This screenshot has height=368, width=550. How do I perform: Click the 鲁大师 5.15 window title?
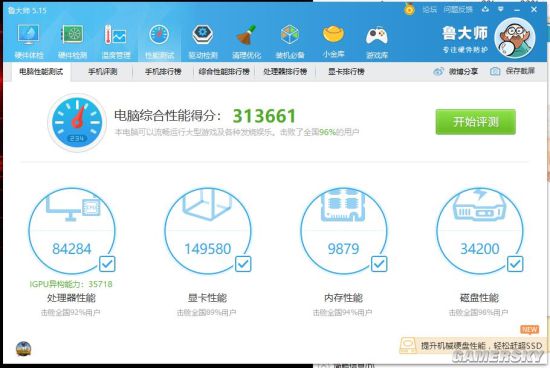27,10
